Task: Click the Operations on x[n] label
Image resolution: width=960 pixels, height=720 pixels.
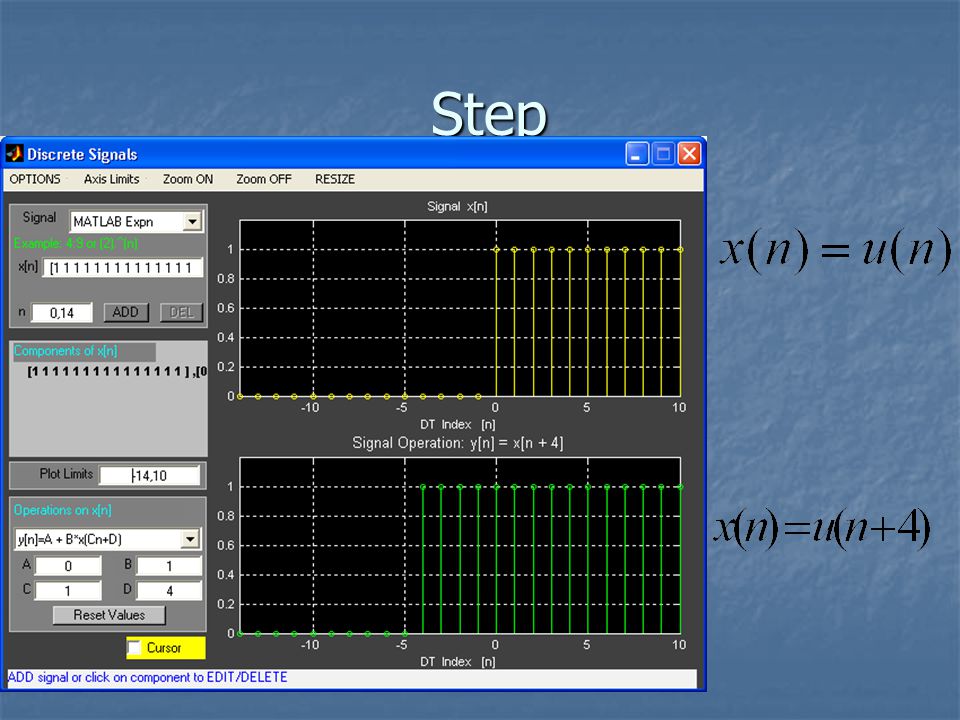Action: coord(62,510)
